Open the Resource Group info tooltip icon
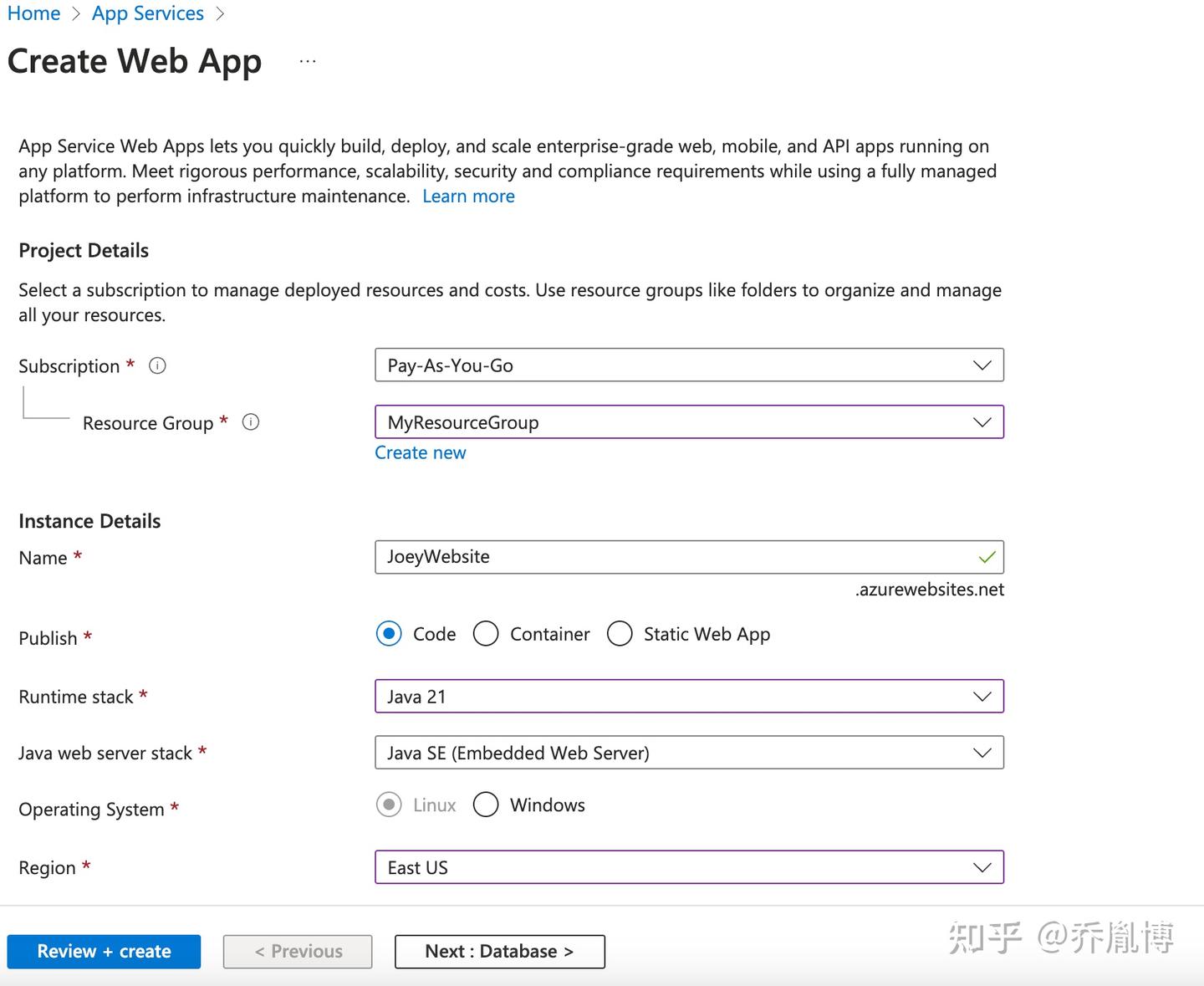The image size is (1204, 986). [x=251, y=422]
